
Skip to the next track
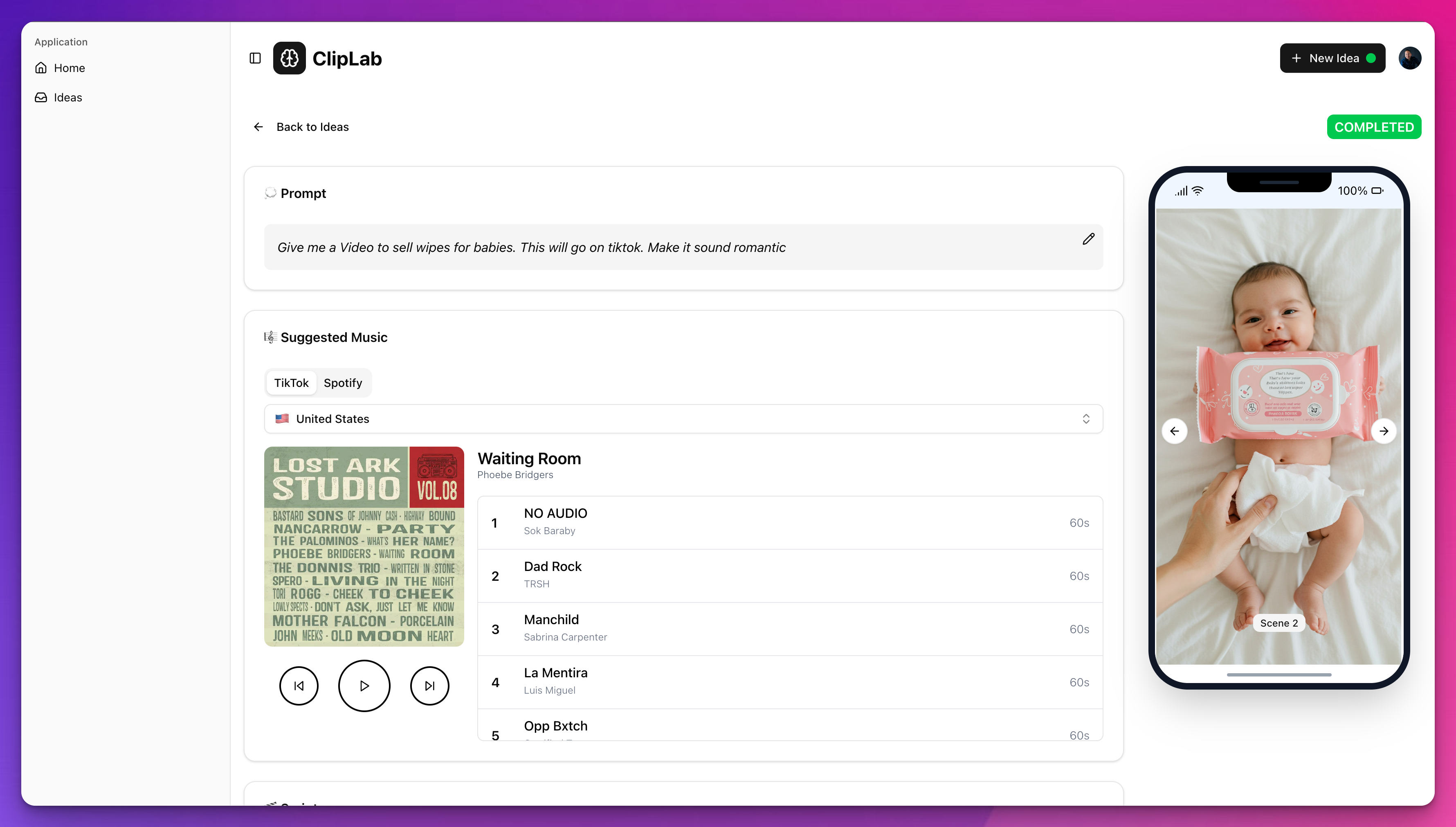429,685
